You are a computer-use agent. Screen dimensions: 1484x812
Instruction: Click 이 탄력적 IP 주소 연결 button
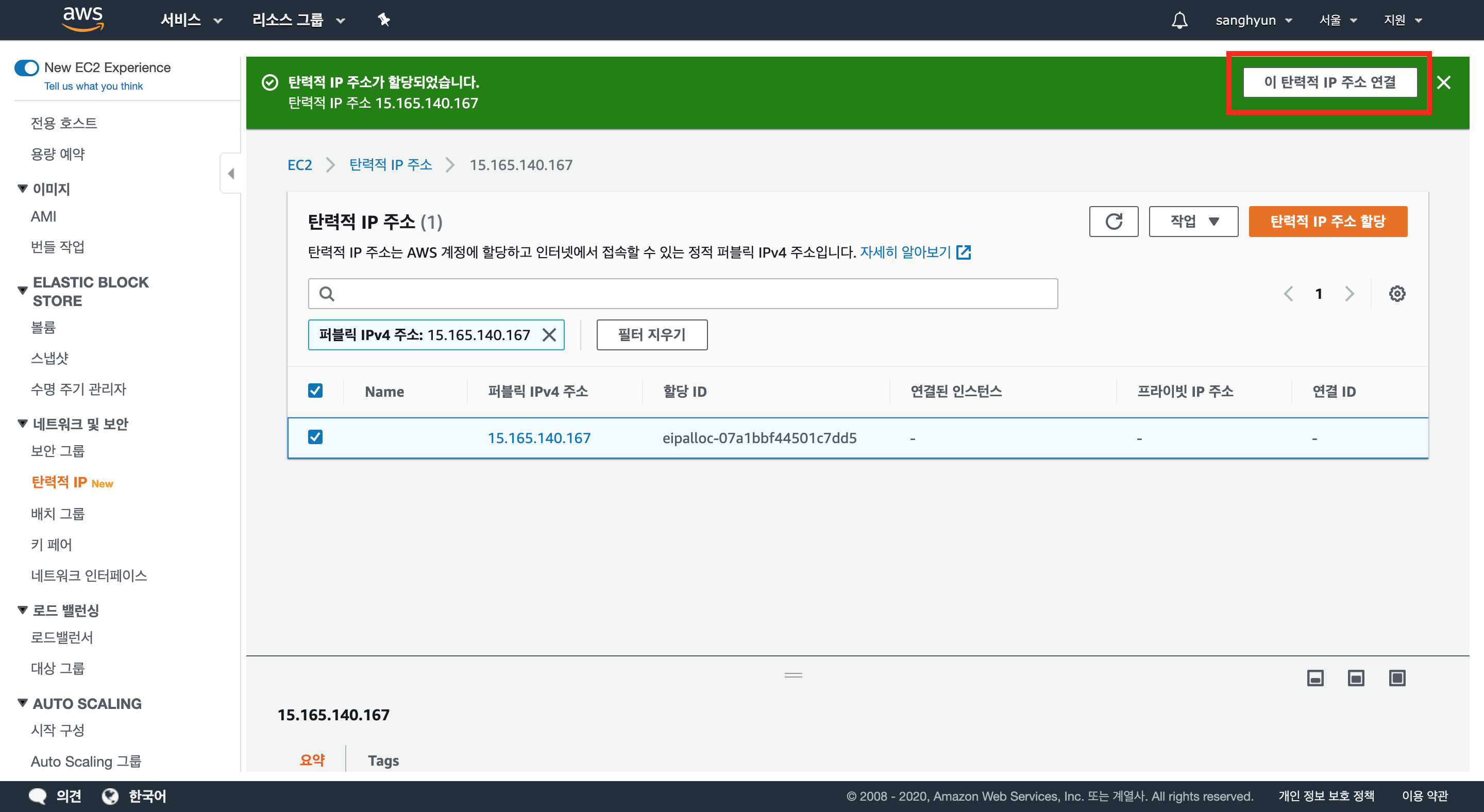coord(1329,82)
